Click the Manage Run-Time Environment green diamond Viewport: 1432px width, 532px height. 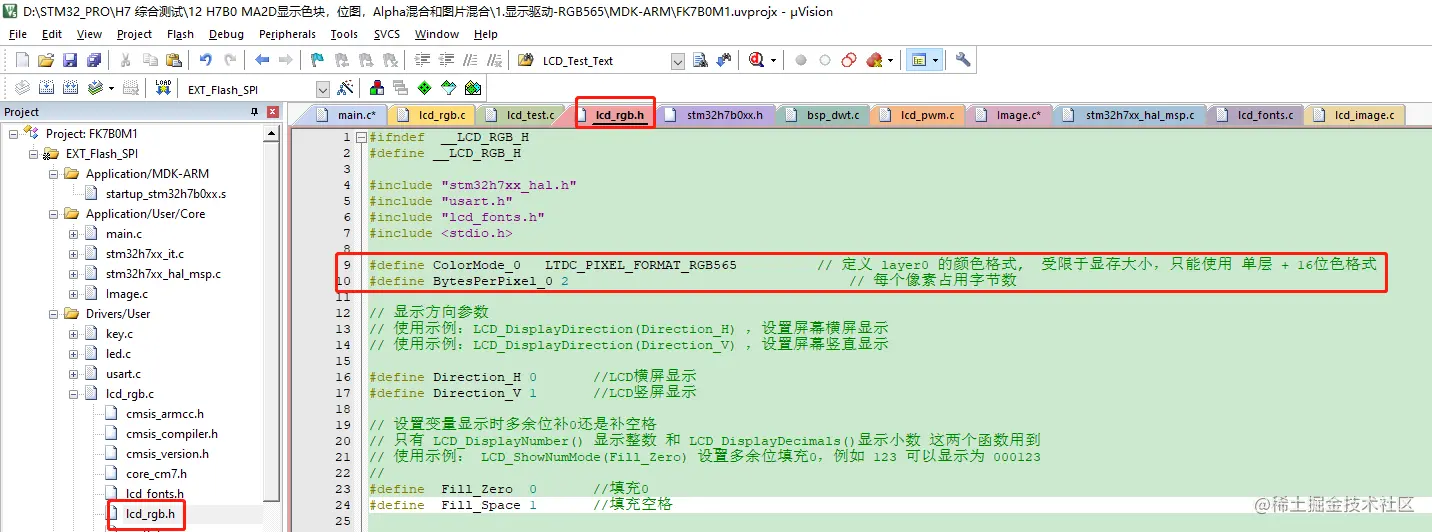425,88
